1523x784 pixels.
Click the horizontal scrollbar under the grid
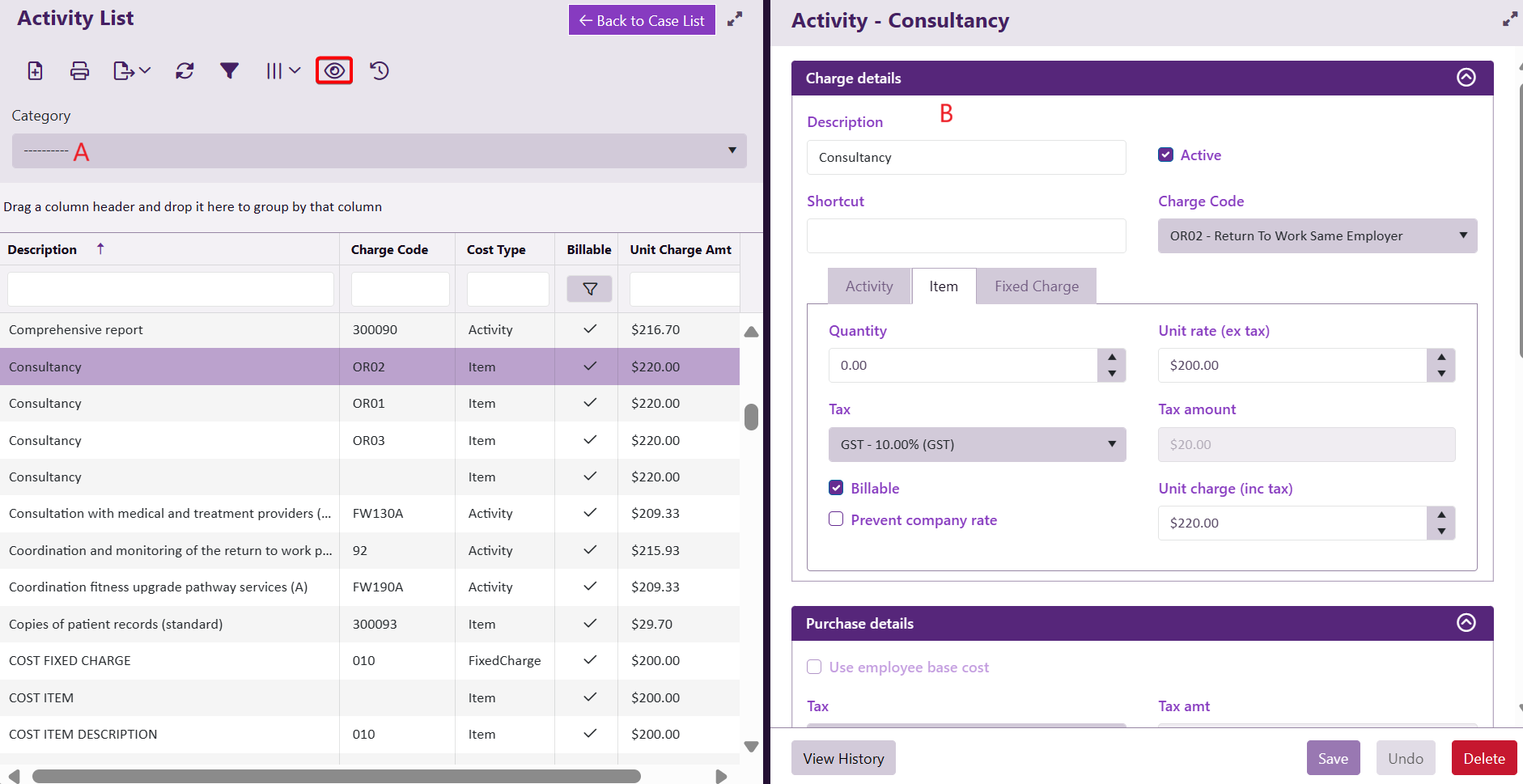coord(336,777)
